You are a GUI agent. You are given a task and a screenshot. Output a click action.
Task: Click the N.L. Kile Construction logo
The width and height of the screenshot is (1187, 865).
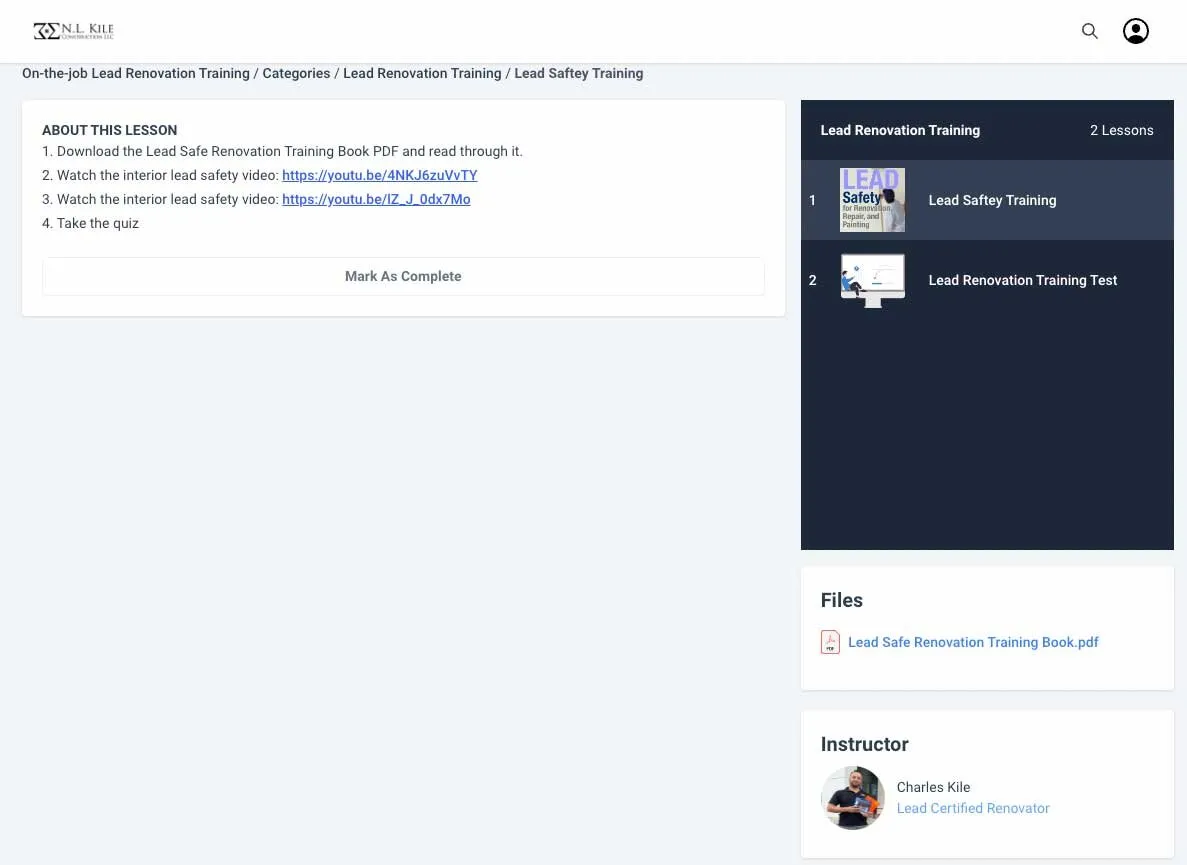tap(74, 31)
